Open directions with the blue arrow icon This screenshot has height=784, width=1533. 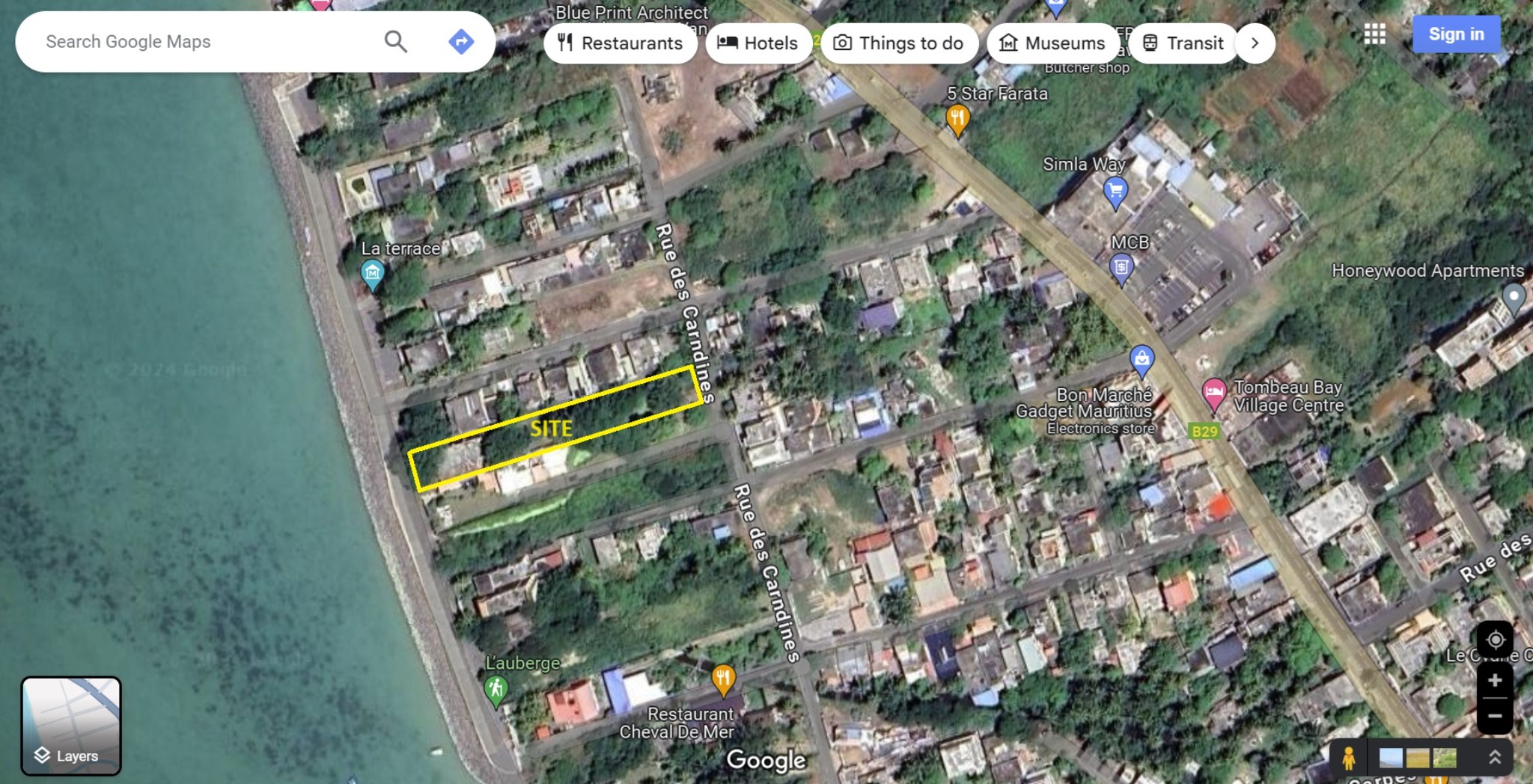(461, 42)
